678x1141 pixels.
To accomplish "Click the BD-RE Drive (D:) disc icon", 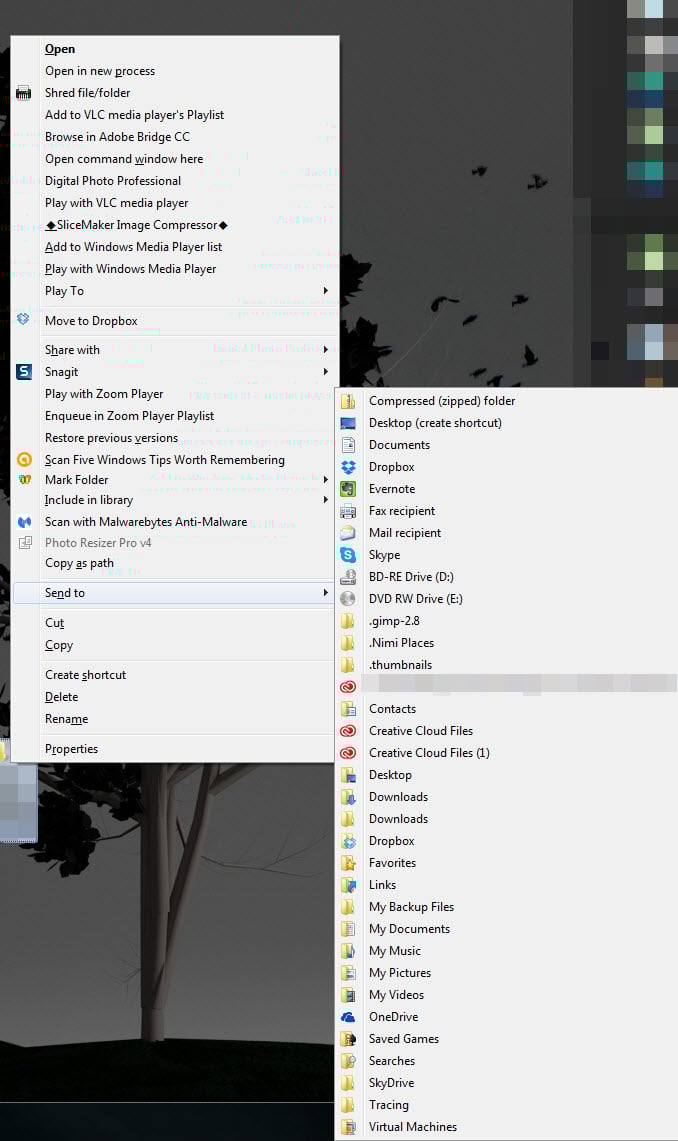I will 348,577.
